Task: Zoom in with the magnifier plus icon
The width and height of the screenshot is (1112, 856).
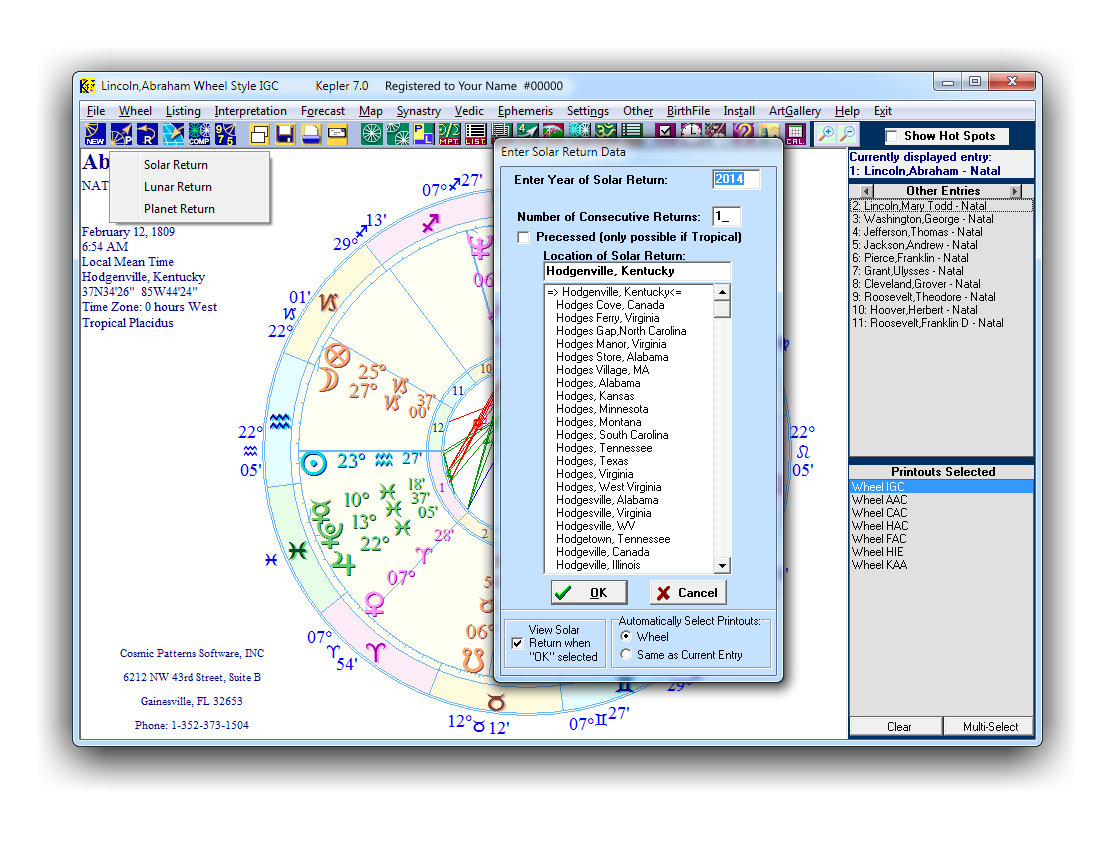Action: tap(826, 133)
